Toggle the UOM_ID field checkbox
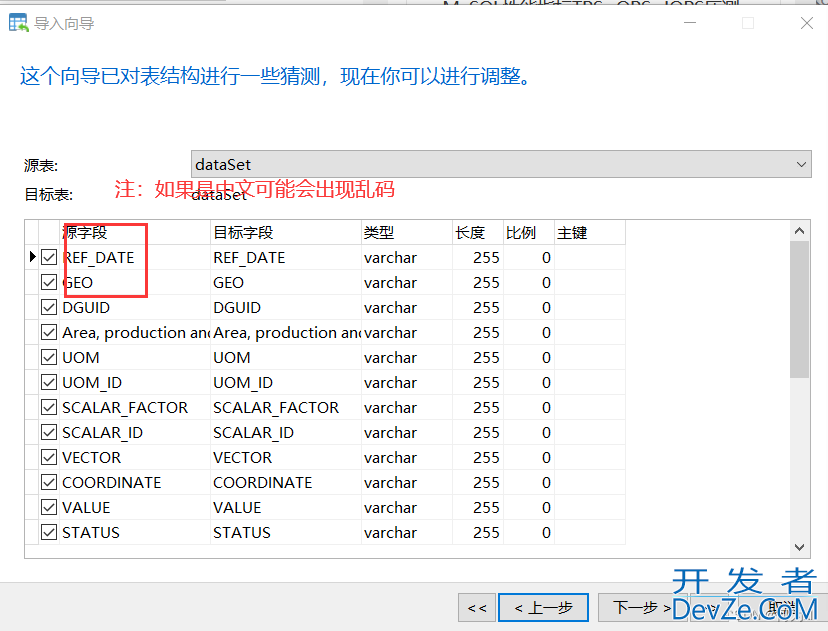Image resolution: width=828 pixels, height=631 pixels. (x=49, y=382)
